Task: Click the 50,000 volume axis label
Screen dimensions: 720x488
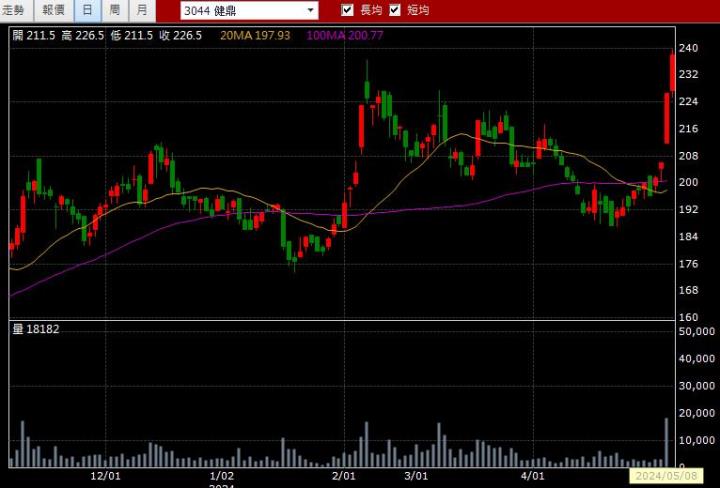Action: point(696,358)
